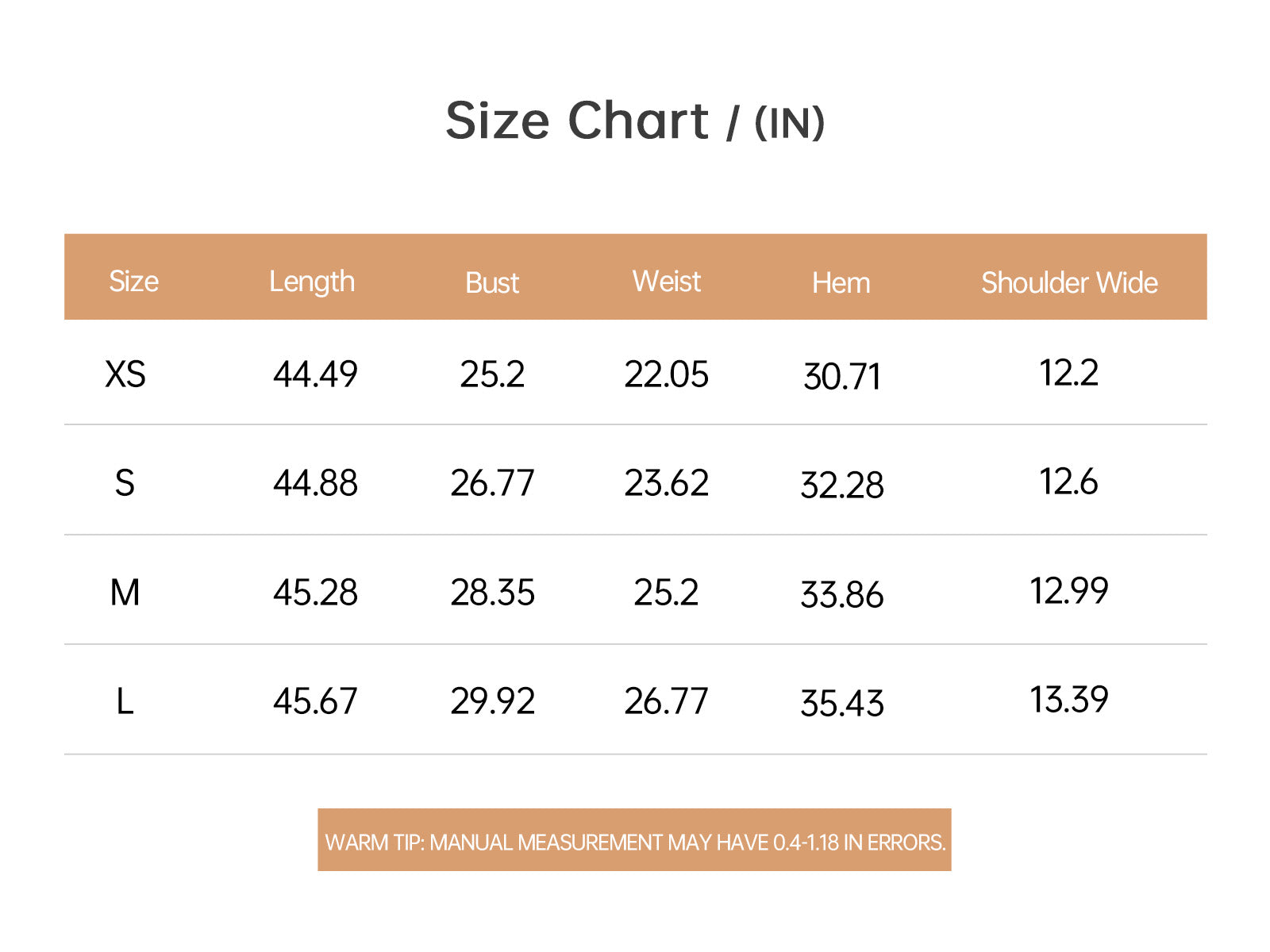Select the Hem column header
Screen dimensions: 1270x952
(841, 283)
